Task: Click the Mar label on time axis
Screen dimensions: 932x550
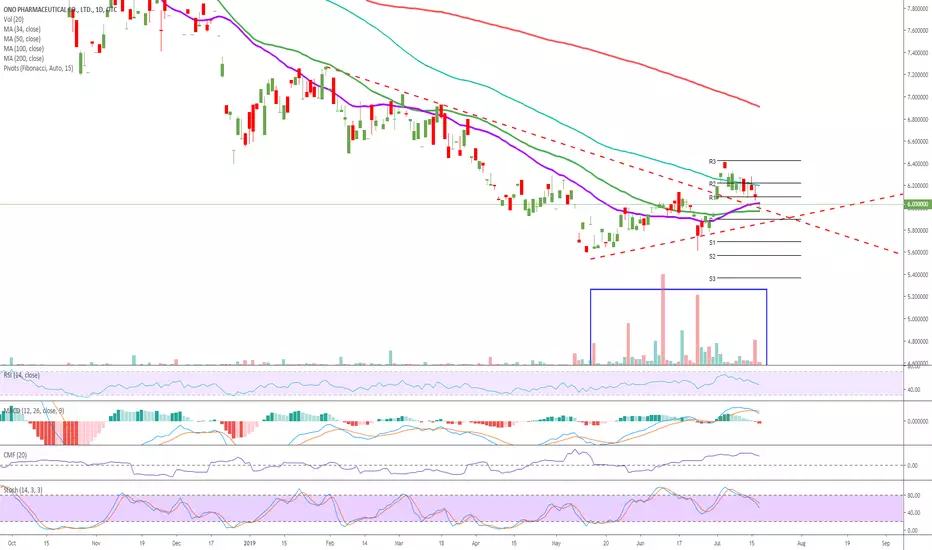Action: click(399, 543)
